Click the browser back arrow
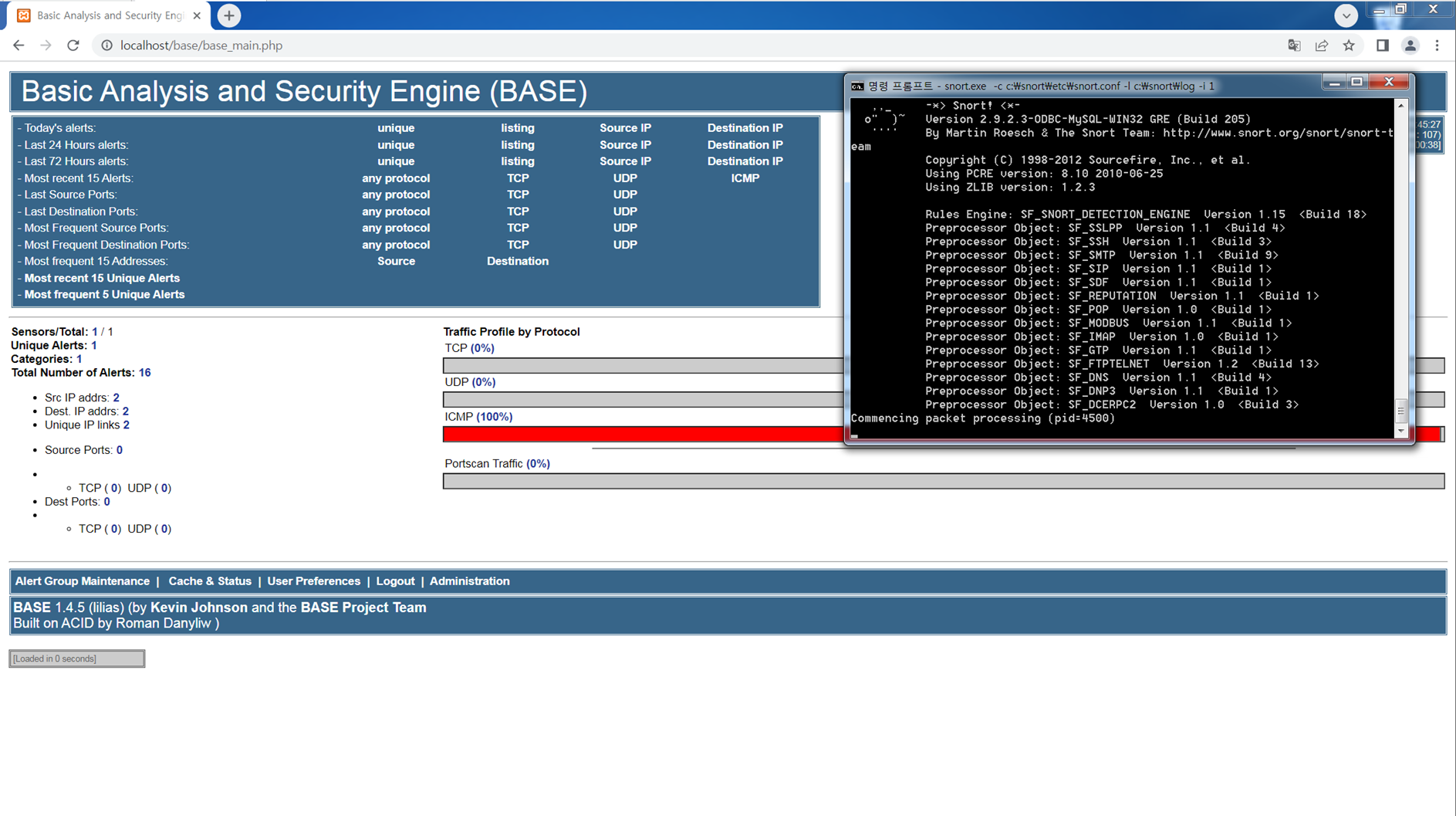This screenshot has height=816, width=1456. click(x=19, y=46)
